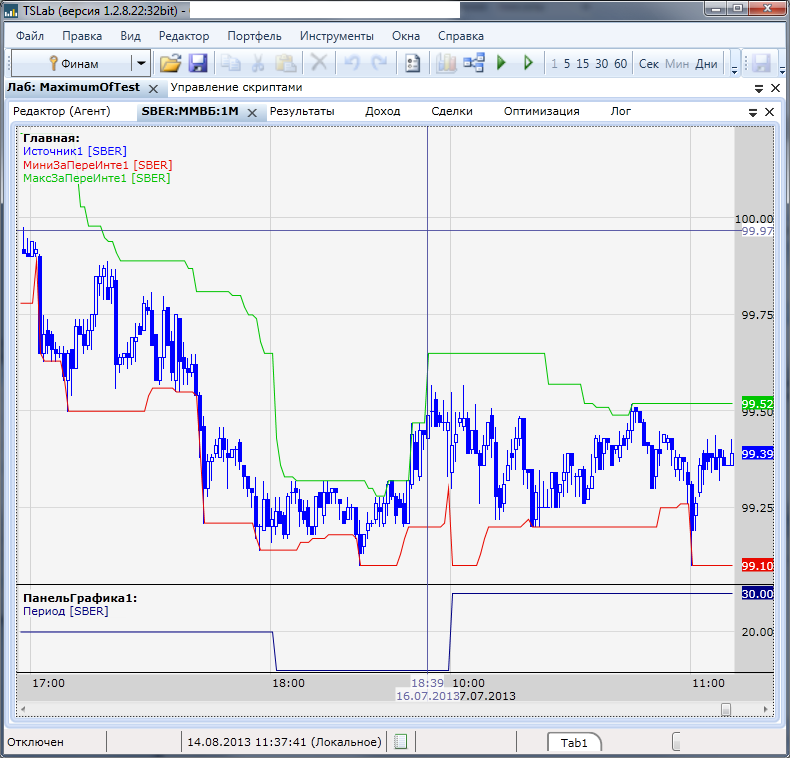Expand the toolbar overflow options arrow
Viewport: 790px width, 758px height.
(734, 66)
